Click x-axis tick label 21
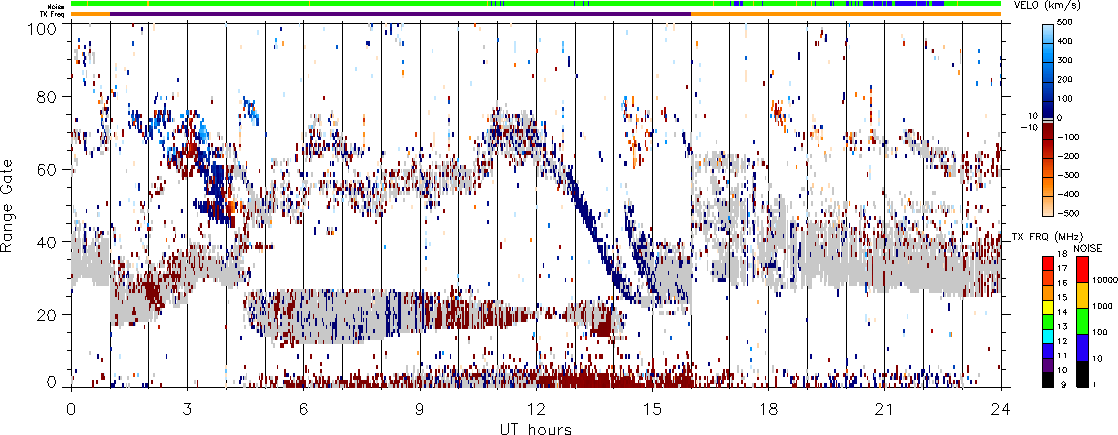 tap(885, 409)
